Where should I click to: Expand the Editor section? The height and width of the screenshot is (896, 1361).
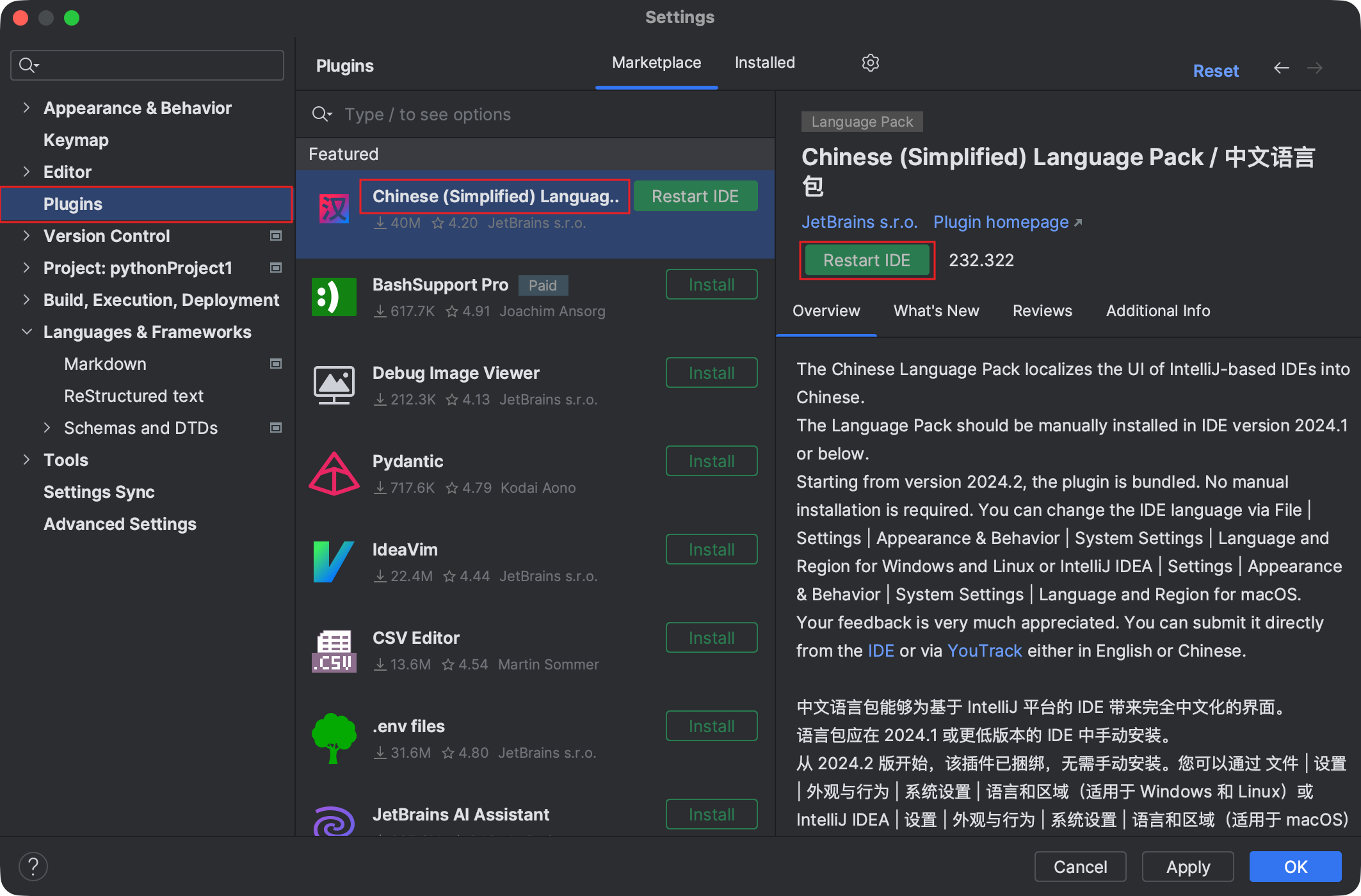tap(26, 172)
